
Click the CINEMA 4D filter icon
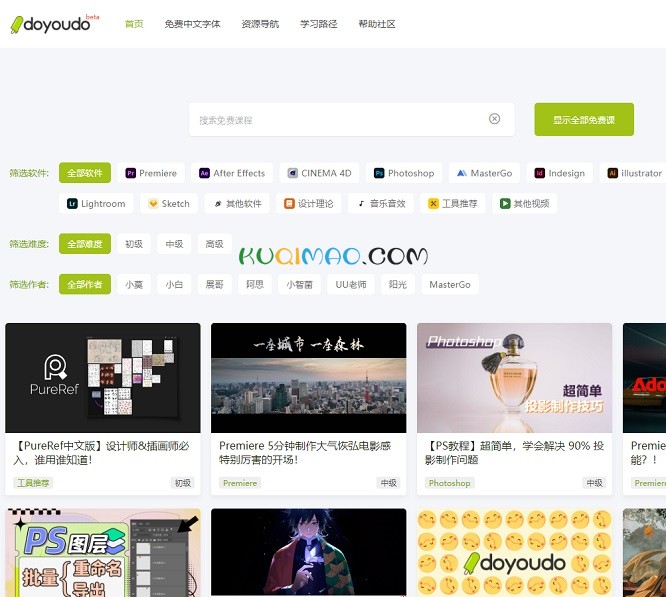pos(292,173)
